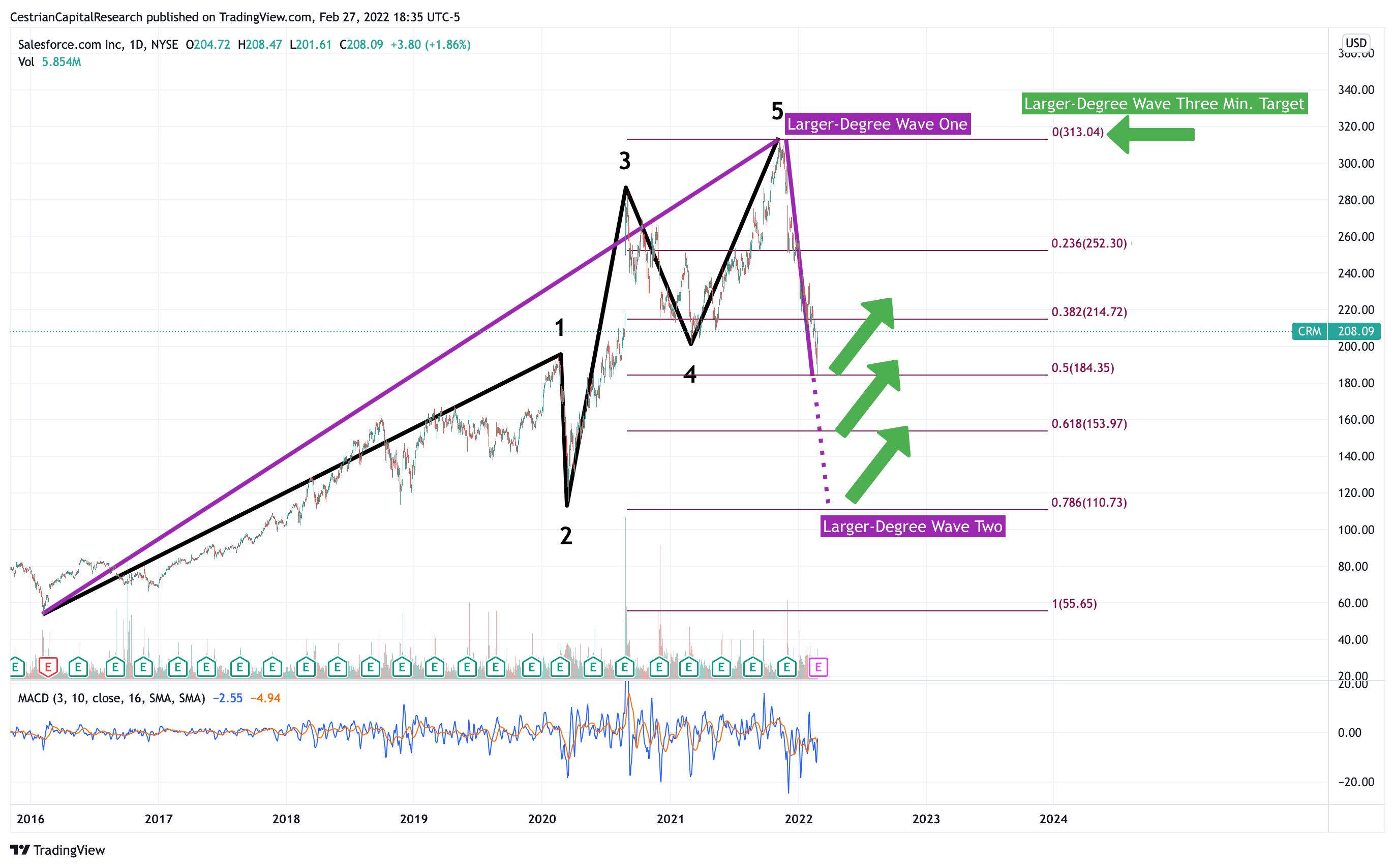This screenshot has height=868, width=1395.
Task: Select the wave number 5 label
Action: tap(777, 111)
